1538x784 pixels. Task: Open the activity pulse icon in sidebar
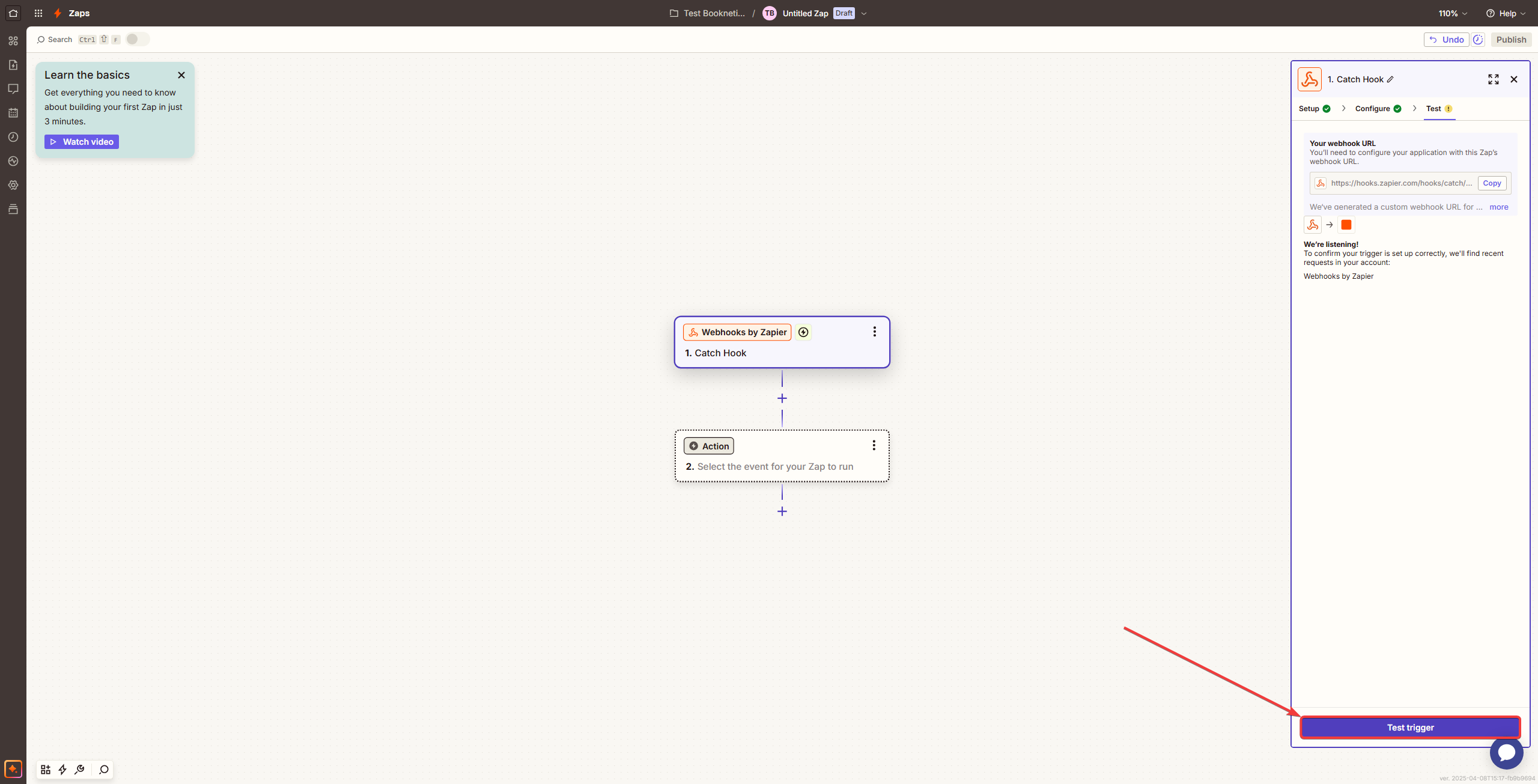click(13, 161)
